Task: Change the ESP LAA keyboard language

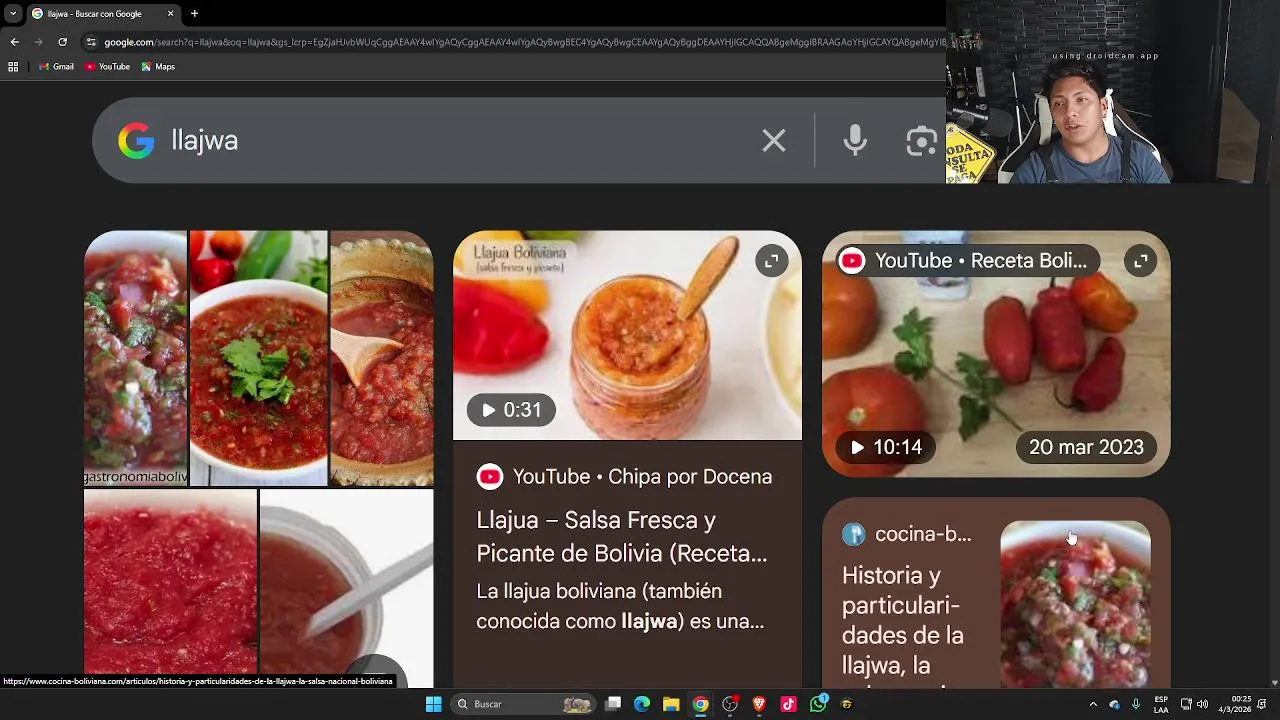Action: (1161, 704)
